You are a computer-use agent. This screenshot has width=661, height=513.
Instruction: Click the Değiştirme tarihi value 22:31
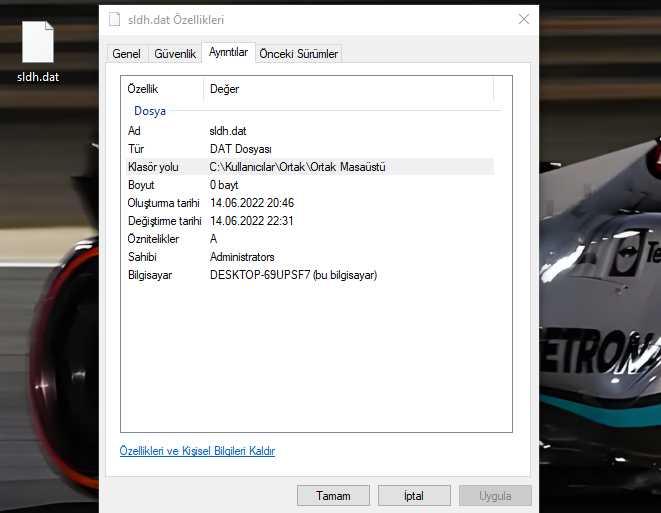tap(252, 221)
